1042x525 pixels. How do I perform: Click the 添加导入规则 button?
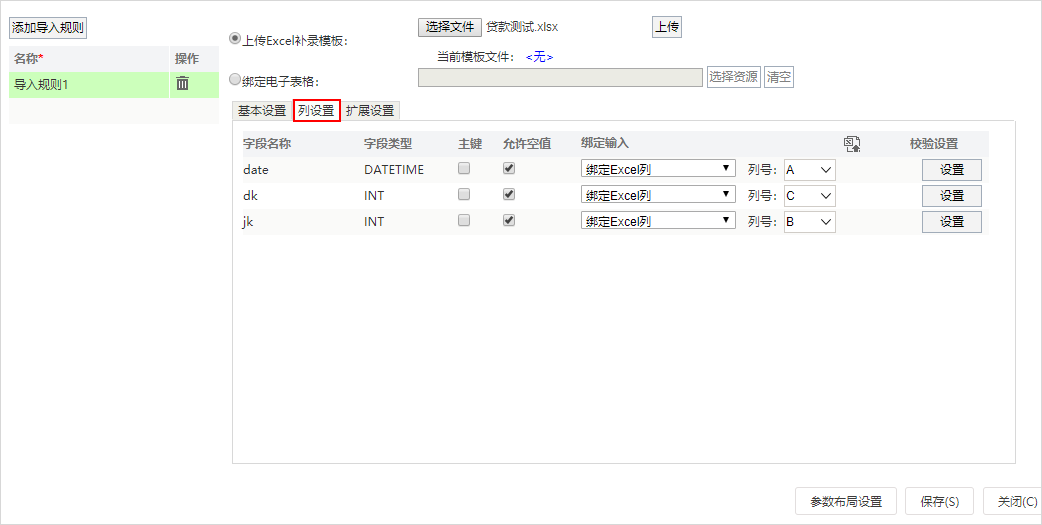point(48,27)
